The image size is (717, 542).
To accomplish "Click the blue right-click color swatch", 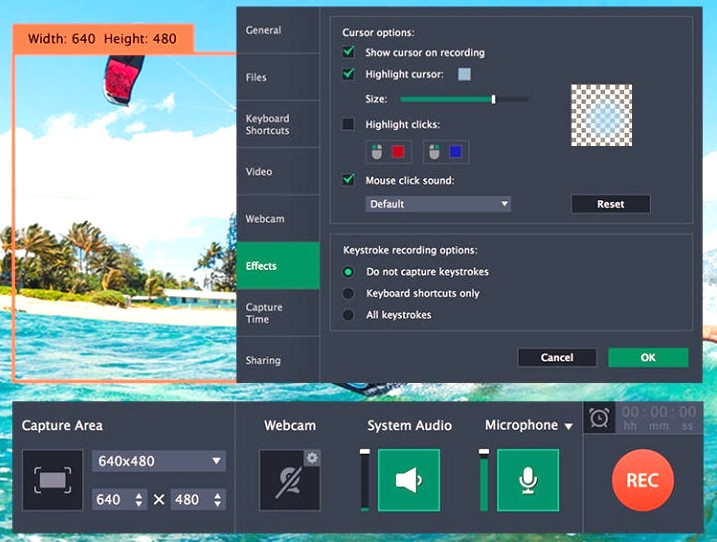I will [x=455, y=151].
